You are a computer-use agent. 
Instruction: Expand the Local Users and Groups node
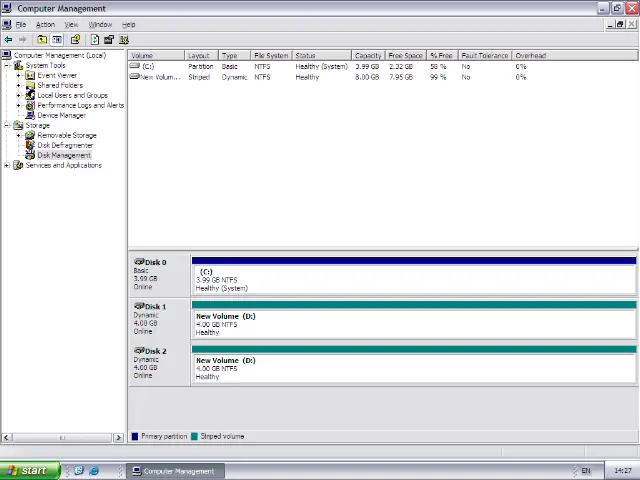click(x=18, y=96)
